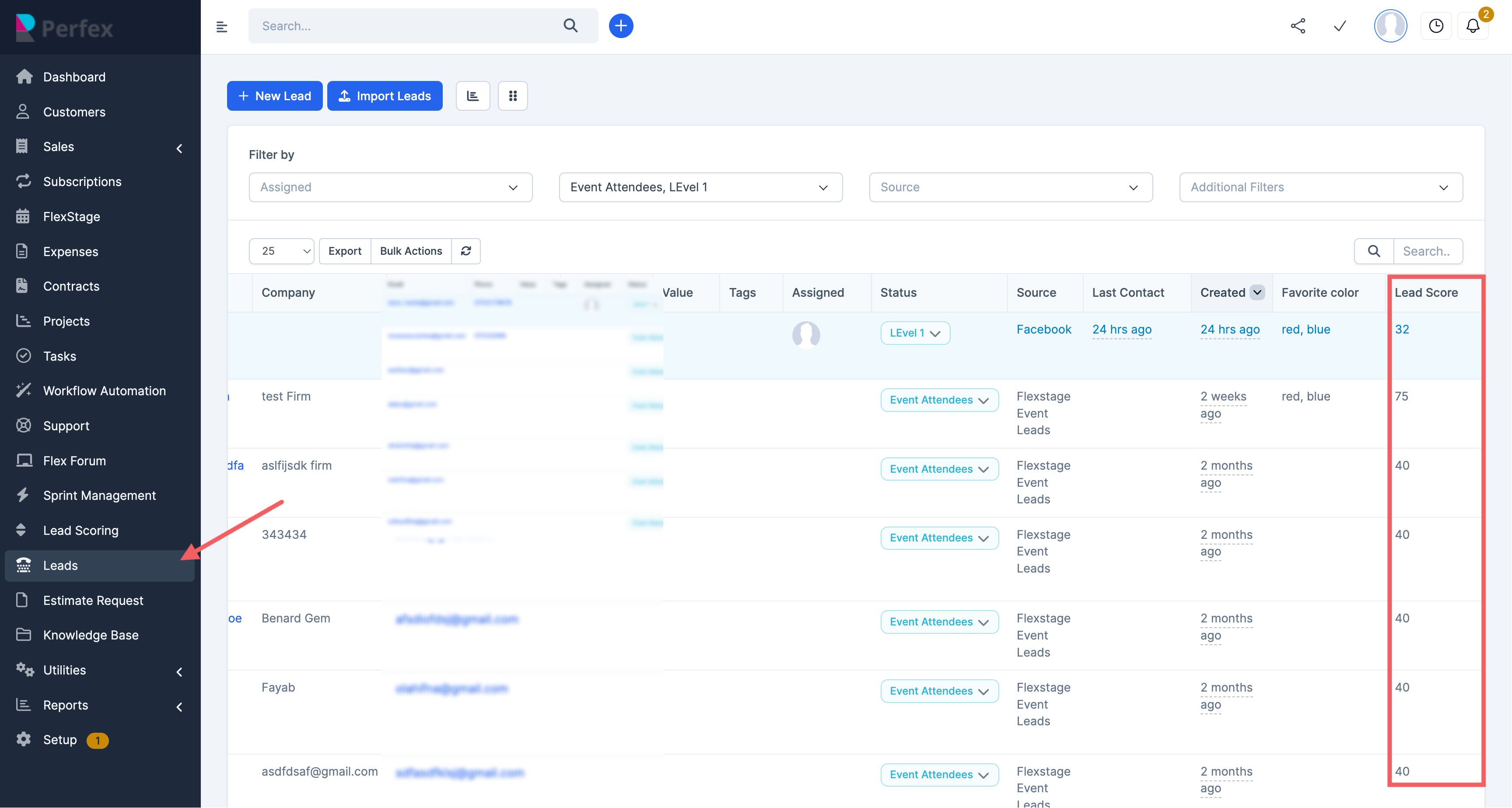
Task: Click the New Lead button
Action: pos(275,96)
